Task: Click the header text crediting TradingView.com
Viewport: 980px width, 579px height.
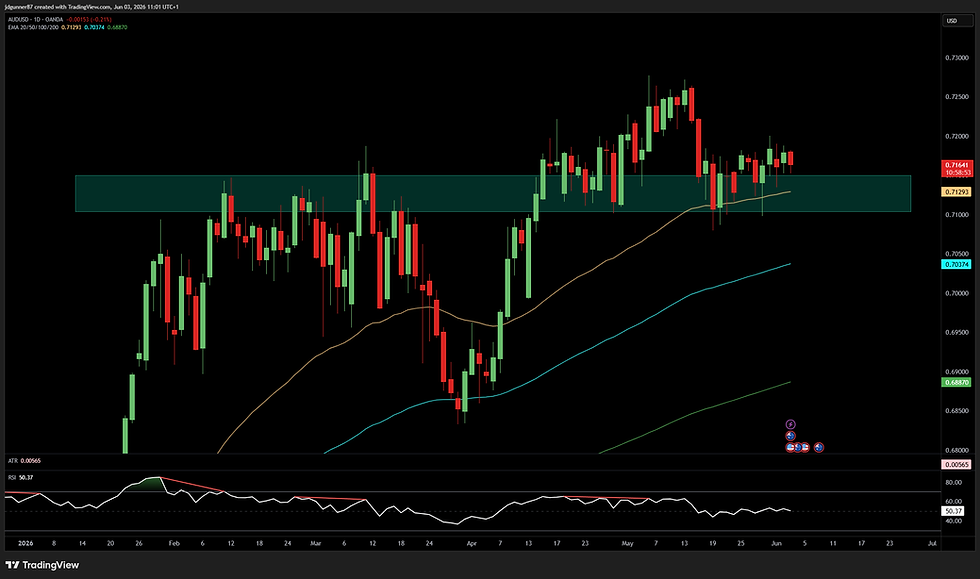Action: (92, 7)
